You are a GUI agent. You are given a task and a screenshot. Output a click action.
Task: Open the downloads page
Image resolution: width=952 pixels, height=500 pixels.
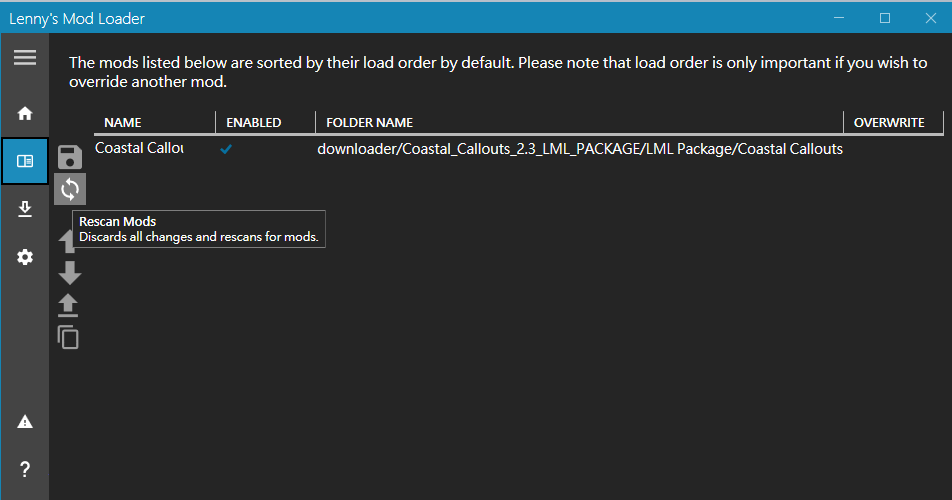point(25,209)
